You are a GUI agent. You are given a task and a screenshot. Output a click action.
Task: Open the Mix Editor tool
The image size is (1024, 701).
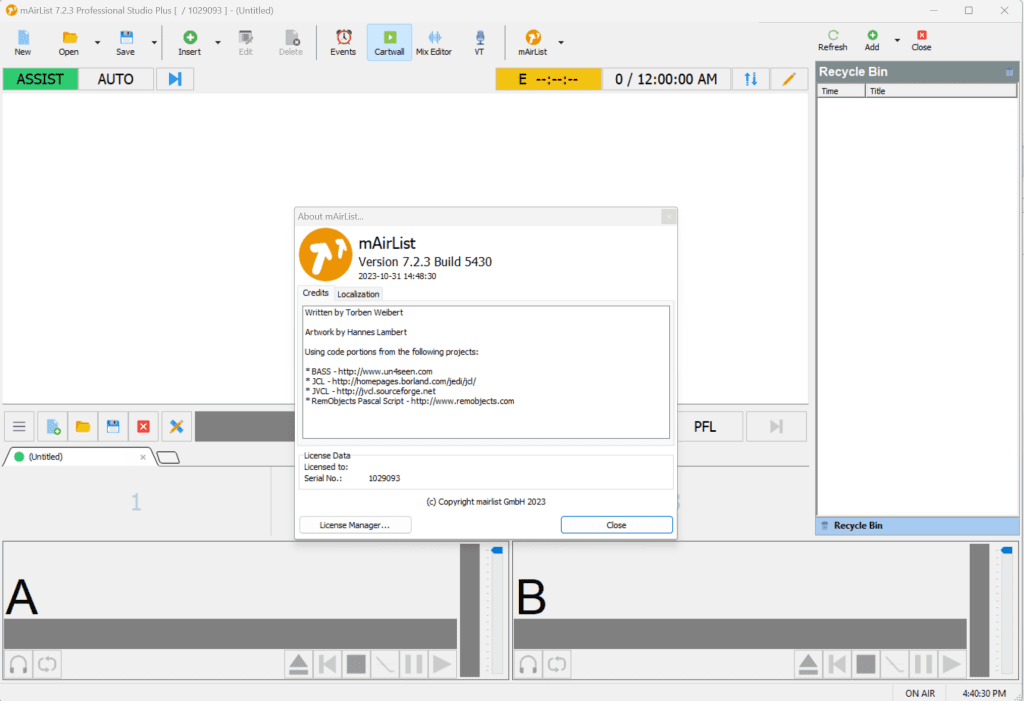click(x=434, y=42)
